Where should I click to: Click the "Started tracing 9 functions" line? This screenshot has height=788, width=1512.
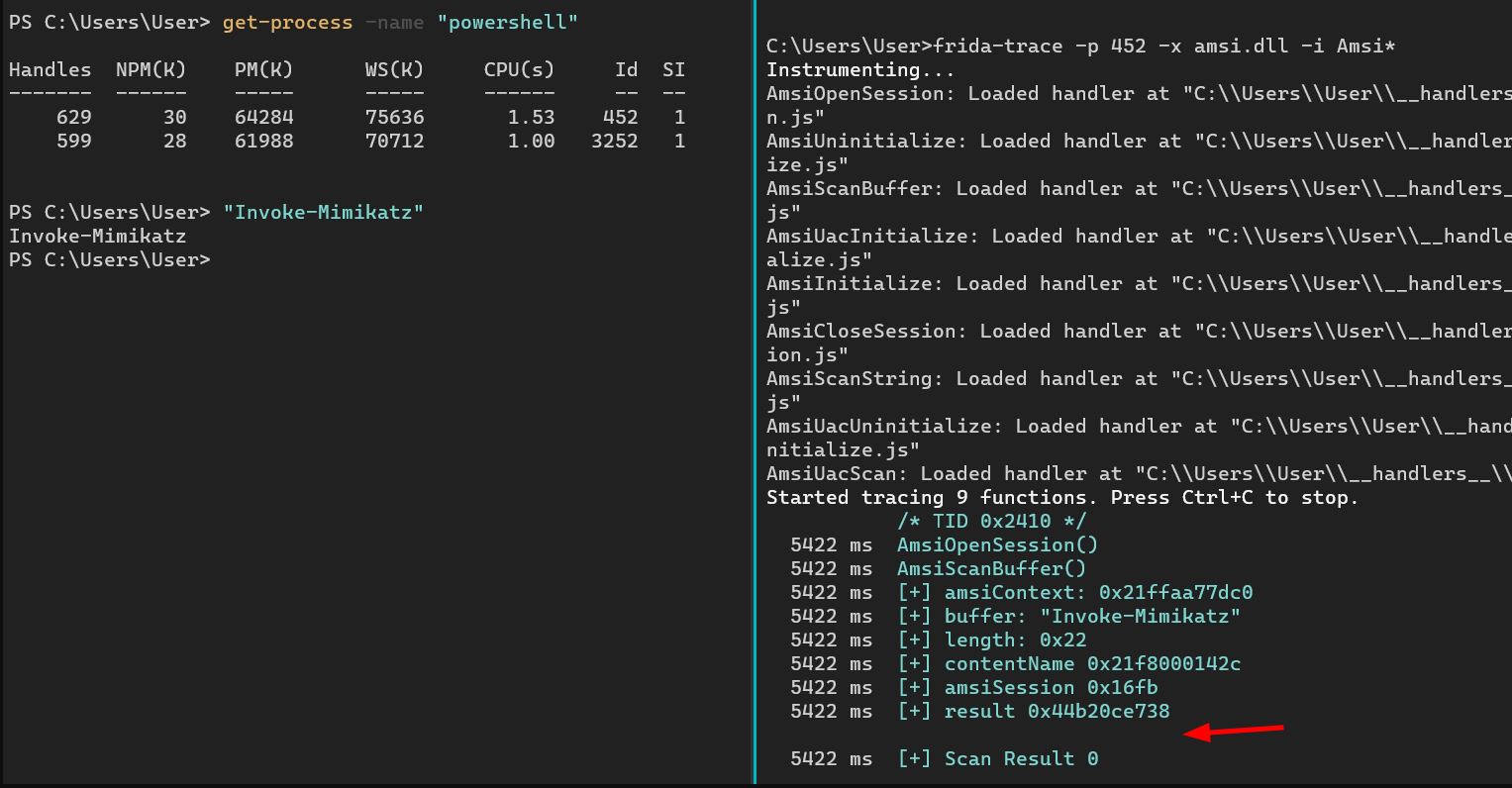pos(1062,498)
